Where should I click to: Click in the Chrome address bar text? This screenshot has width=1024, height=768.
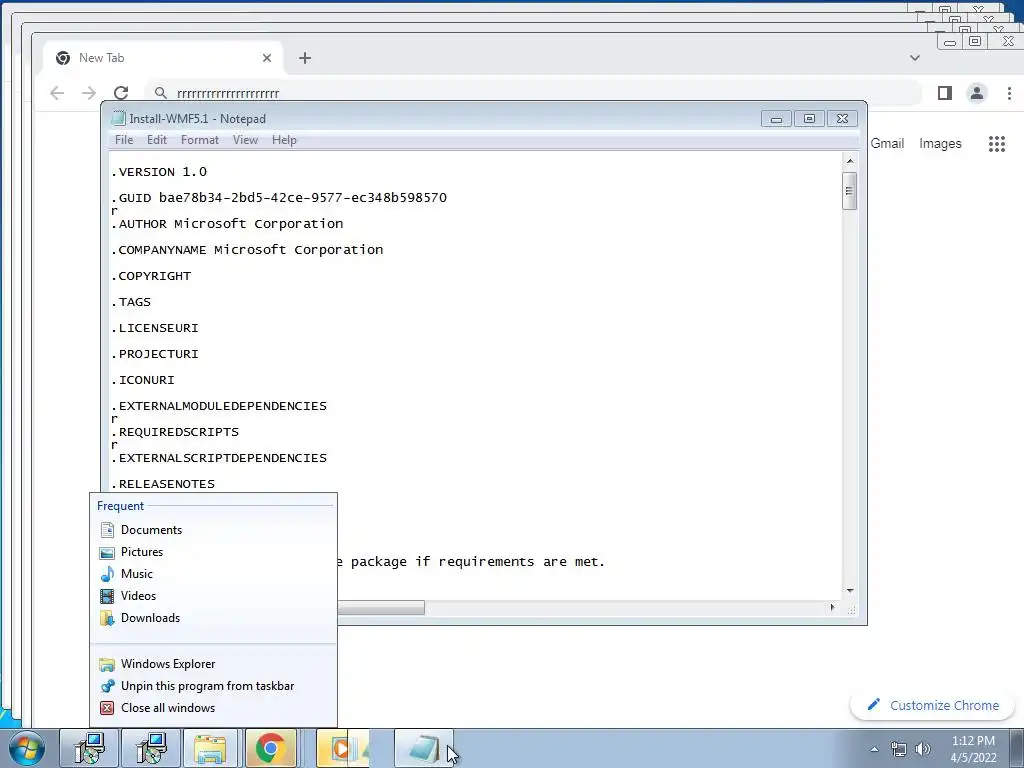click(x=228, y=93)
